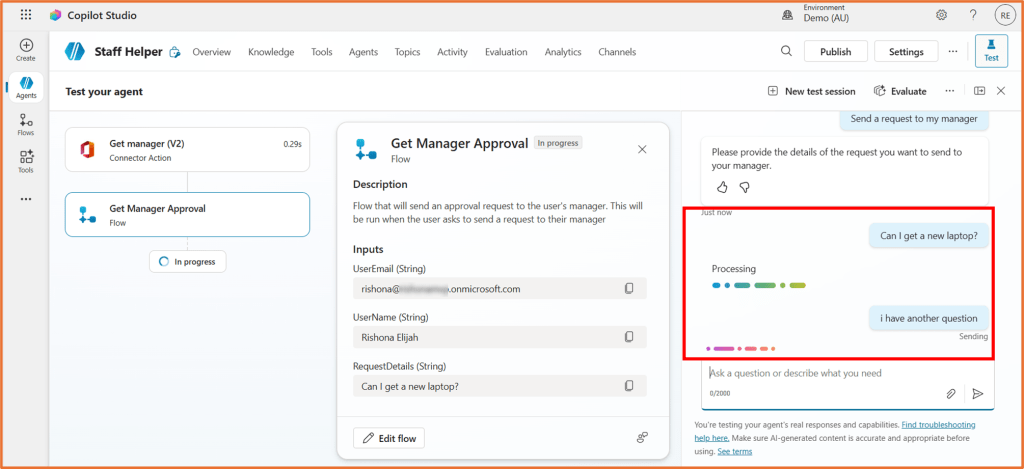Click Create in the left sidebar
The width and height of the screenshot is (1024, 469).
26,50
